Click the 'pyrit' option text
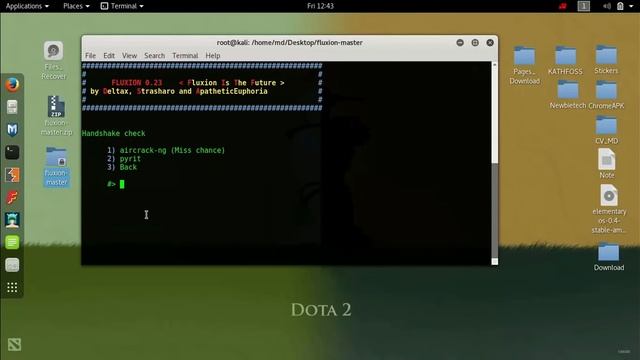This screenshot has width=640, height=360. (x=130, y=159)
